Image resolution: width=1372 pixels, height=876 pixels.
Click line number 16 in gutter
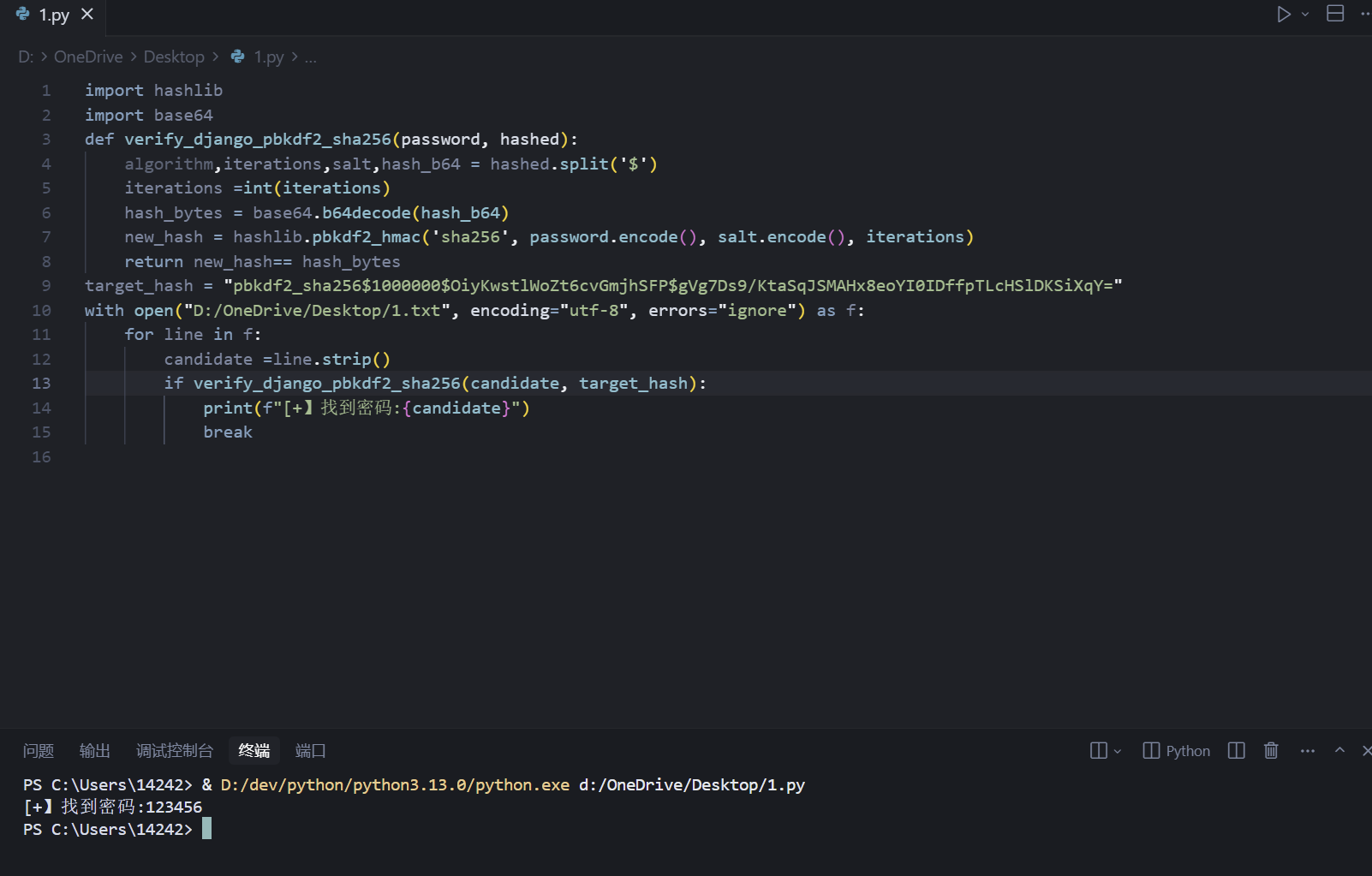pyautogui.click(x=41, y=457)
